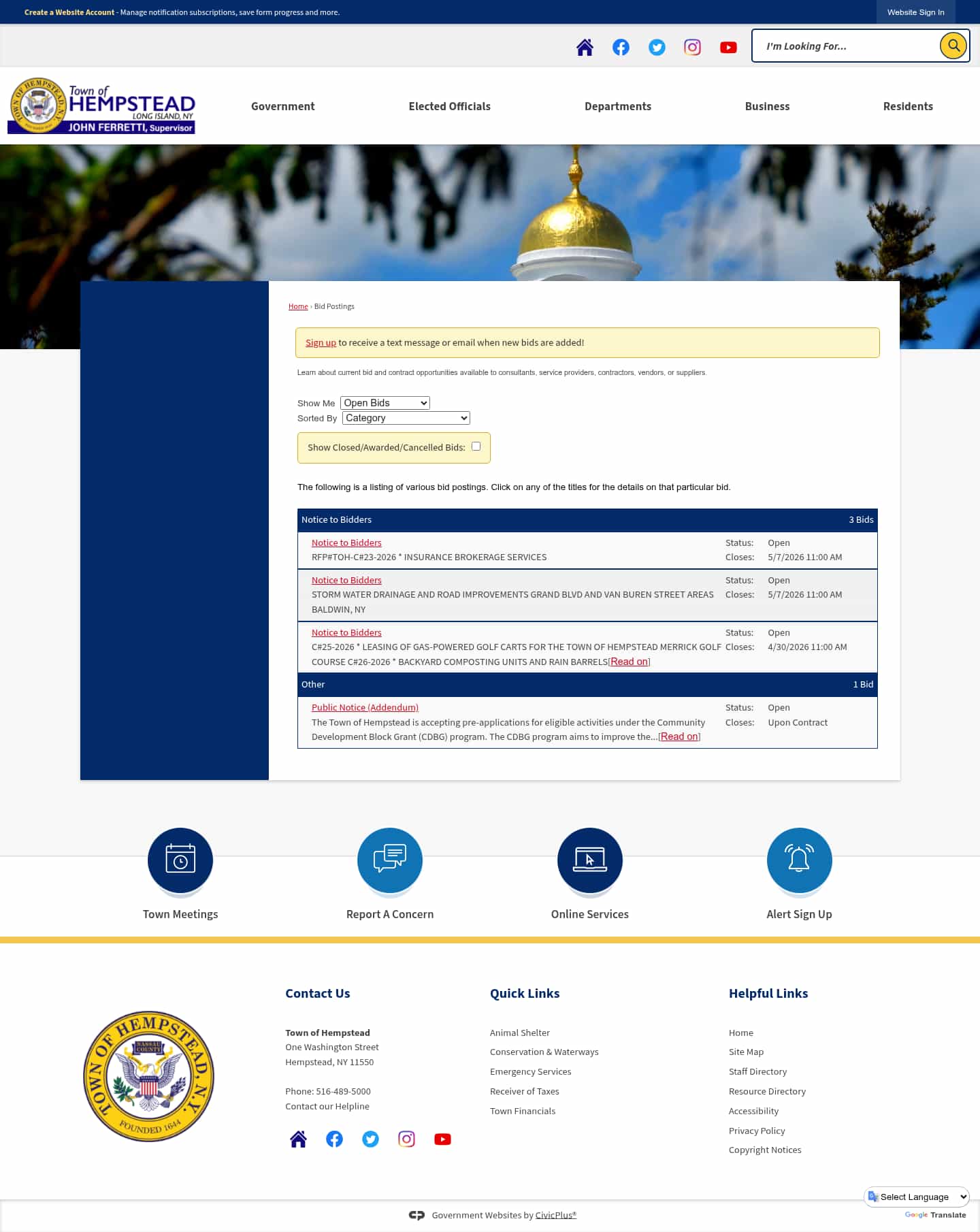Image resolution: width=980 pixels, height=1232 pixels.
Task: Open the Elected Officials menu
Action: (x=450, y=106)
